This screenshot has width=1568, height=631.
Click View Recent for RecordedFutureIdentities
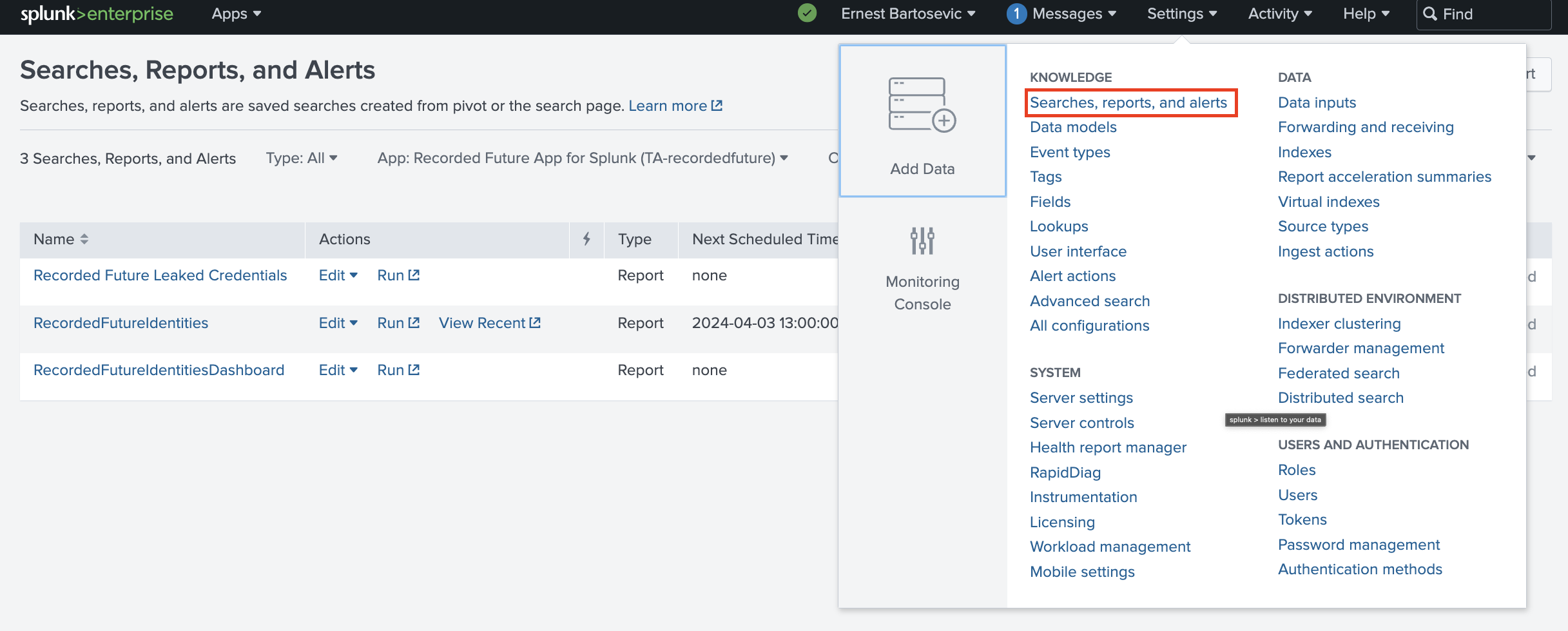489,323
